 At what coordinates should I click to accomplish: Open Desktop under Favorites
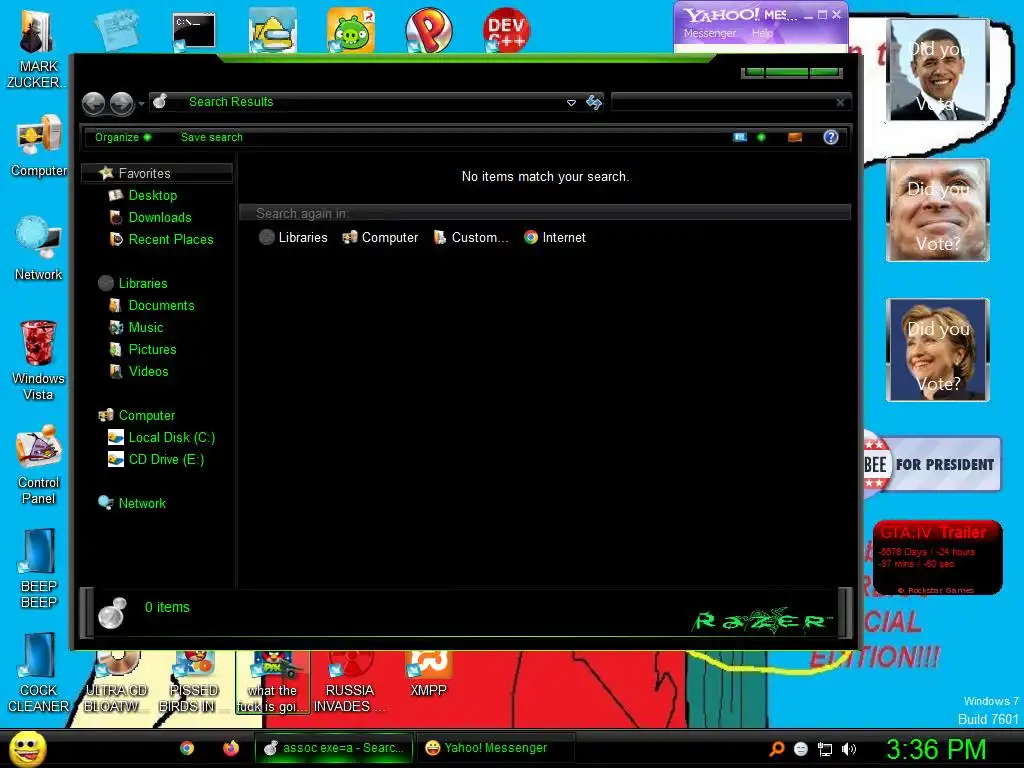pos(152,195)
